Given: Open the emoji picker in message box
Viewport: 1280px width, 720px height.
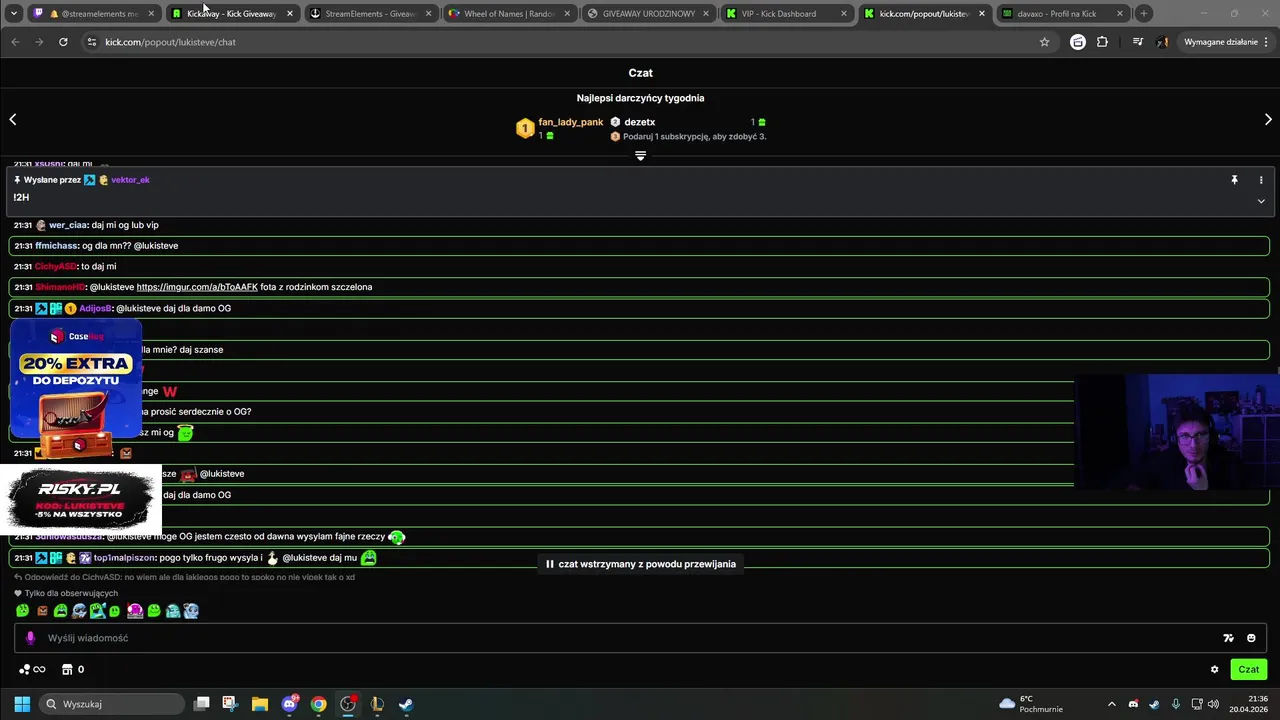Looking at the screenshot, I should click(x=1251, y=638).
